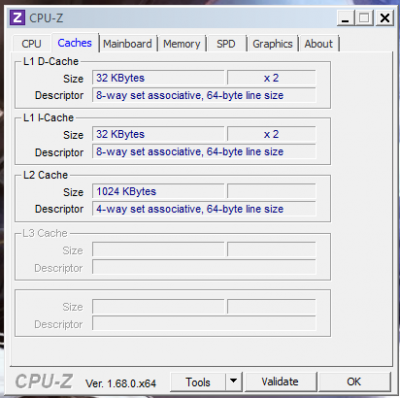The width and height of the screenshot is (400, 398).
Task: Close the CPU-Z window
Action: [x=385, y=18]
